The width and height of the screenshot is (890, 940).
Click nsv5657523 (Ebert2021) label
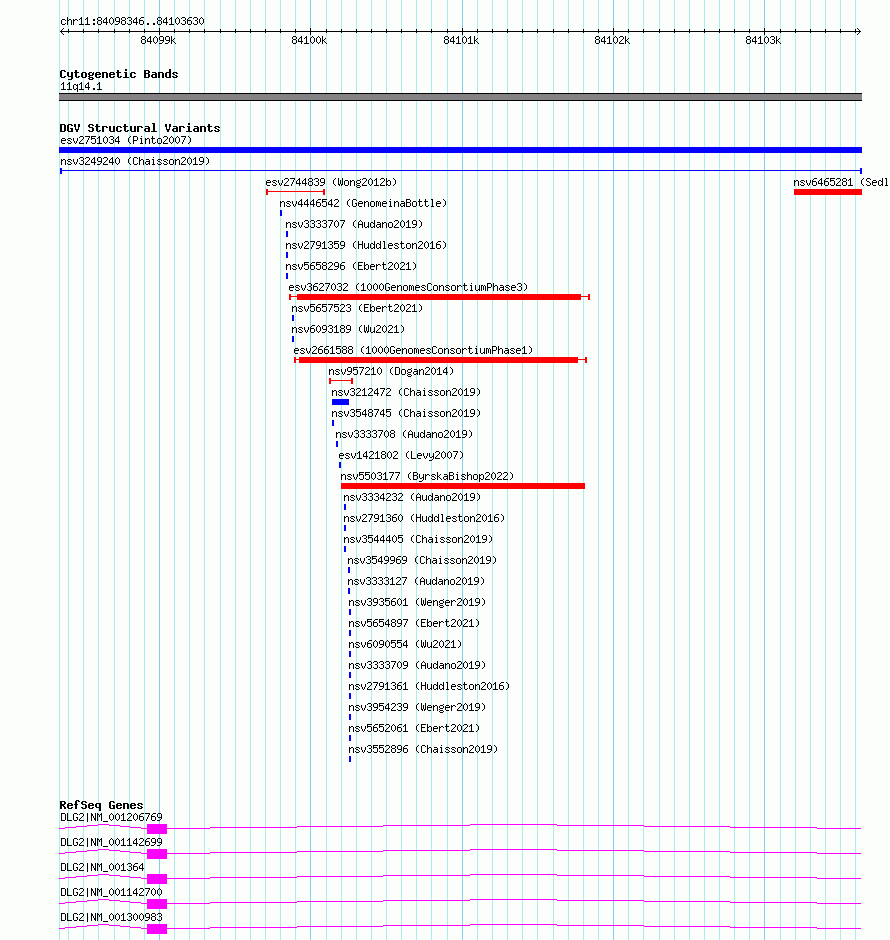click(x=357, y=308)
